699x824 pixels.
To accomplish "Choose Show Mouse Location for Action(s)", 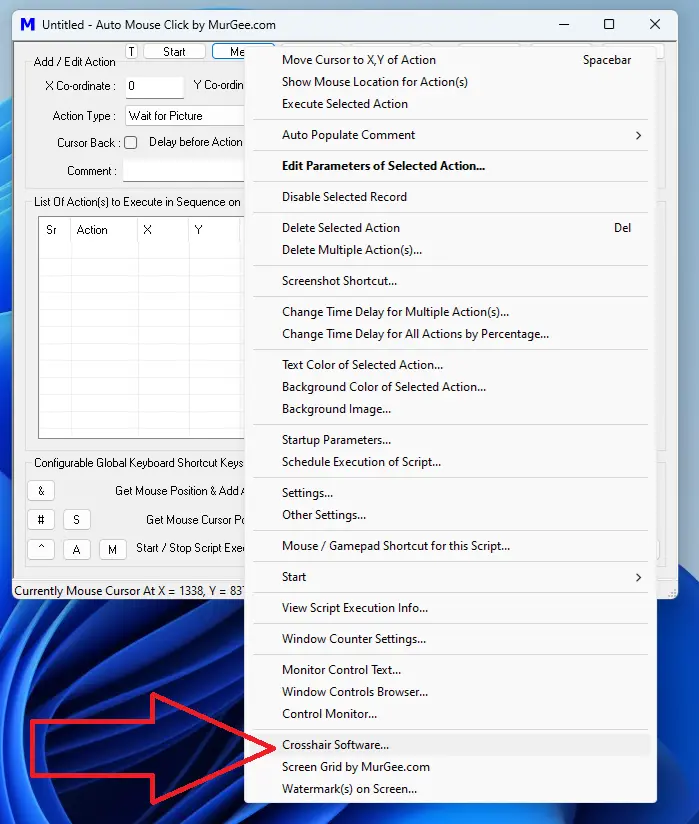I will [451, 82].
